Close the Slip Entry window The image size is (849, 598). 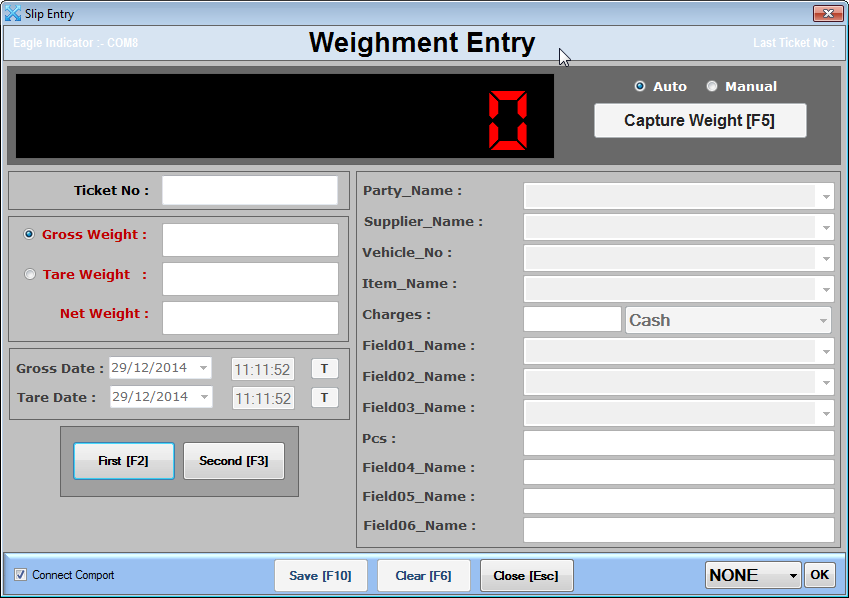pyautogui.click(x=827, y=14)
